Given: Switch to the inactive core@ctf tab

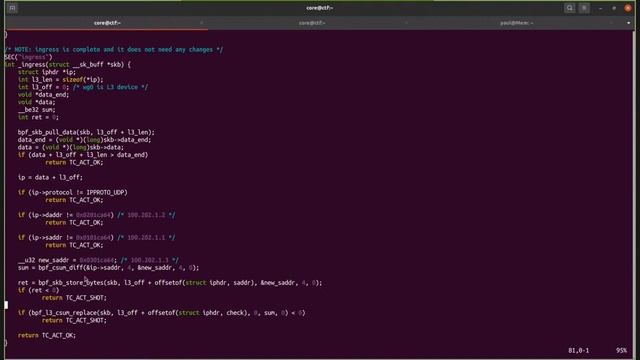Looking at the screenshot, I should tap(312, 23).
